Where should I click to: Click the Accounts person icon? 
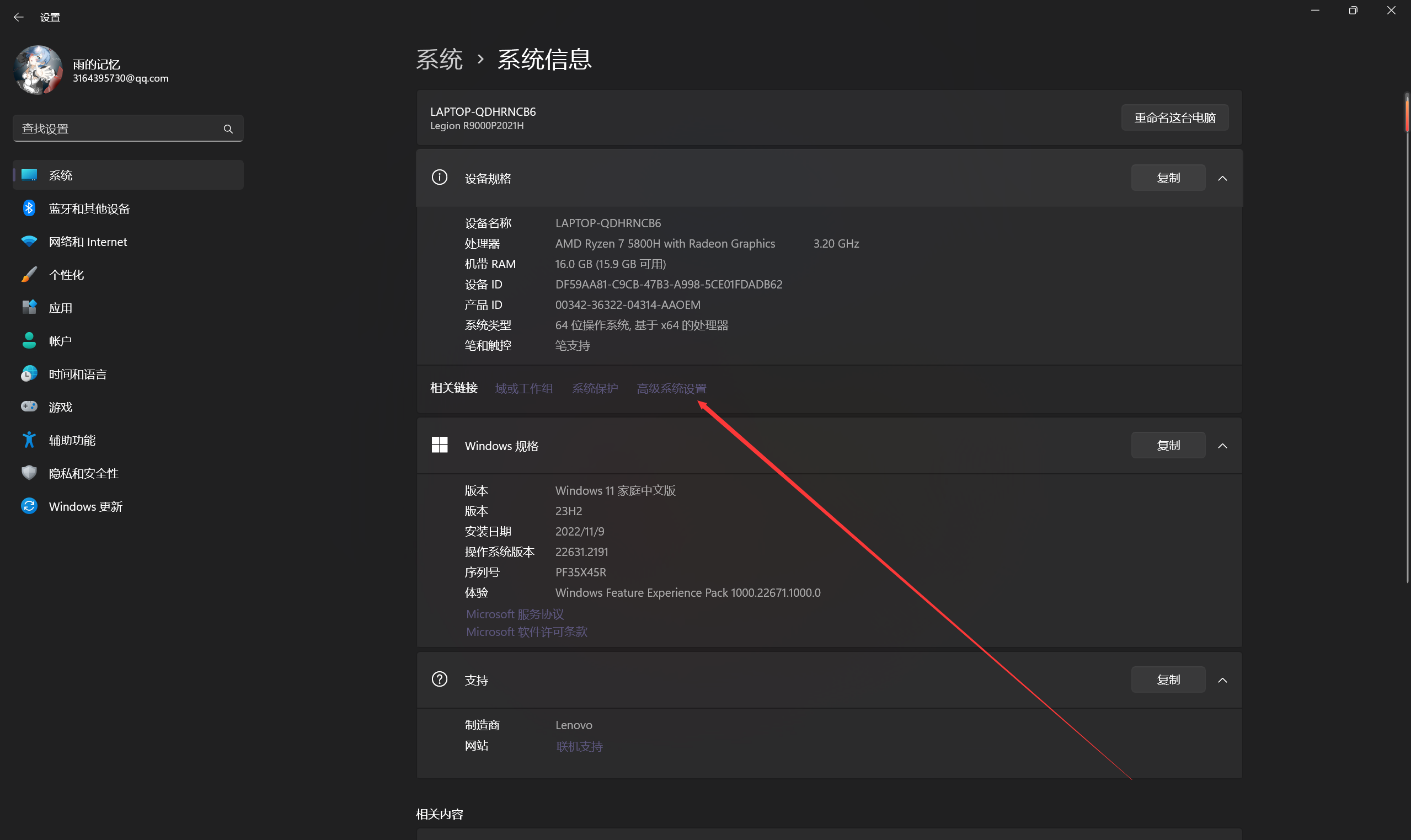pyautogui.click(x=29, y=341)
